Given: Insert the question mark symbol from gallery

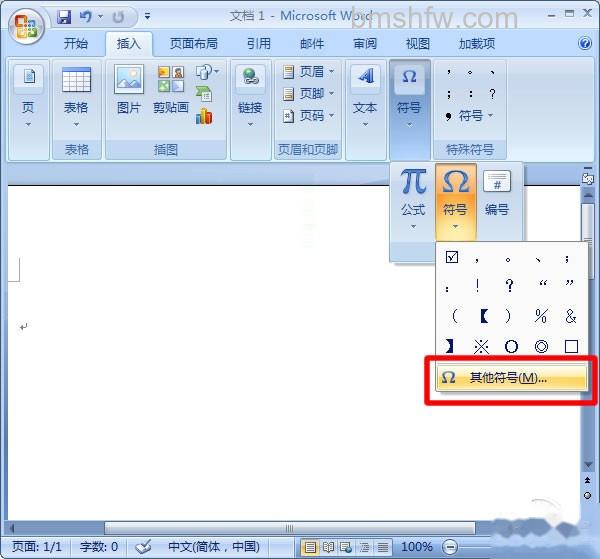Looking at the screenshot, I should point(509,285).
